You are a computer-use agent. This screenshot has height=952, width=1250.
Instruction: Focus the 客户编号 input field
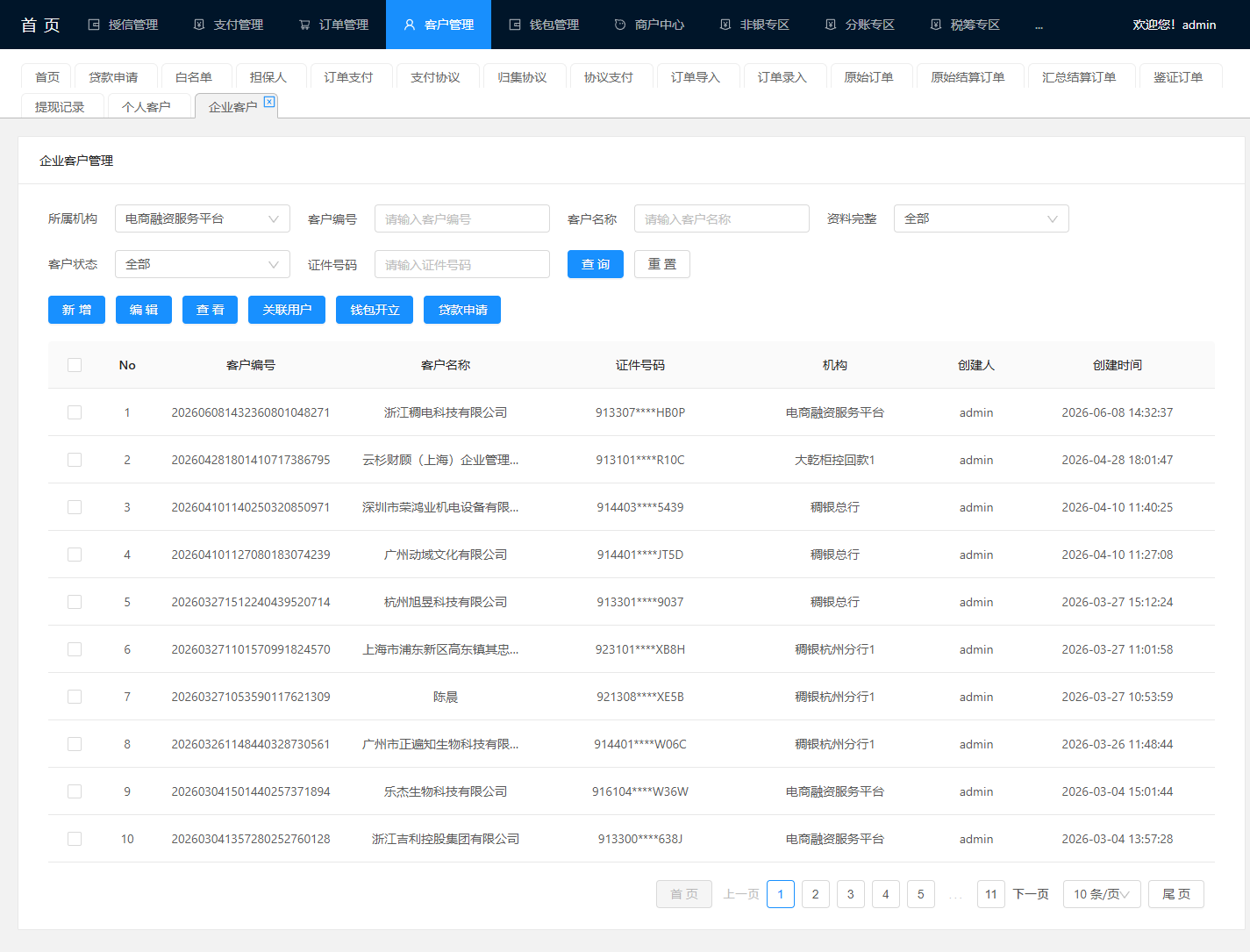click(x=462, y=218)
